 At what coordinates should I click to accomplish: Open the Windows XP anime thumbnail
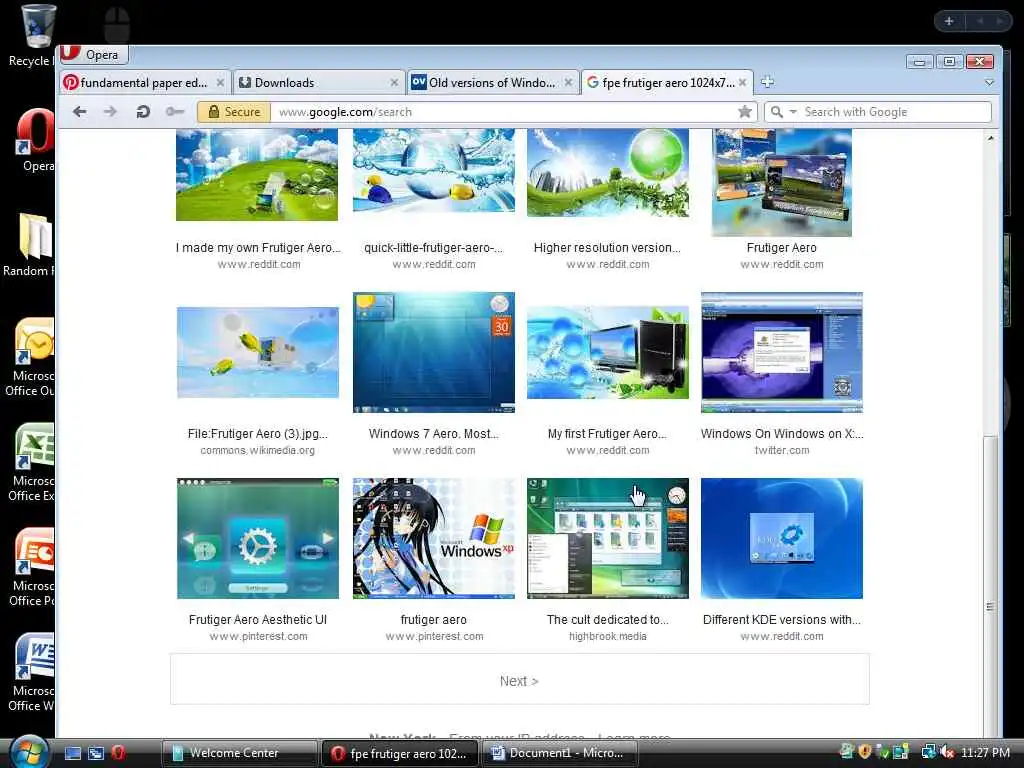pos(434,538)
